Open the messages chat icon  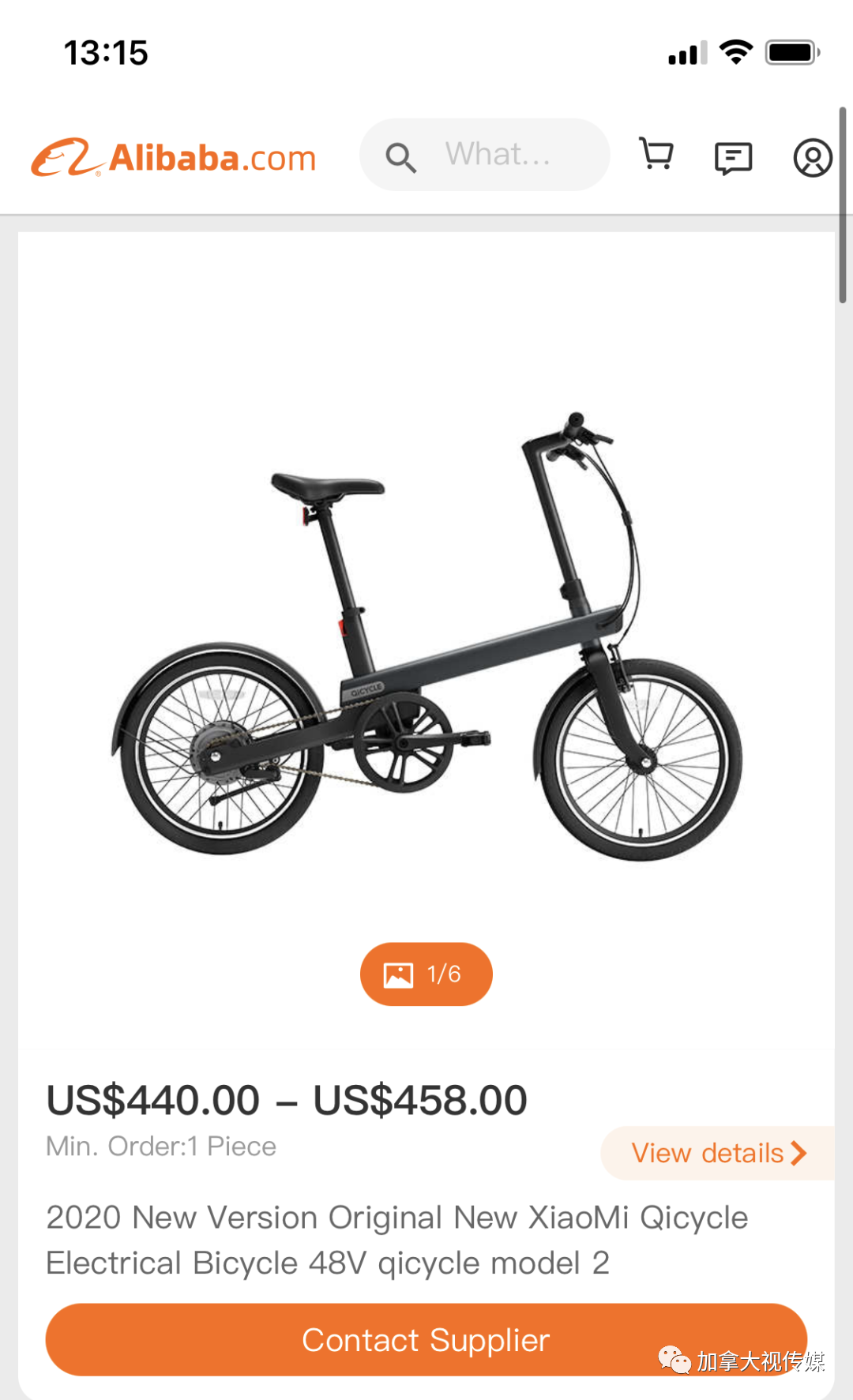[x=733, y=158]
